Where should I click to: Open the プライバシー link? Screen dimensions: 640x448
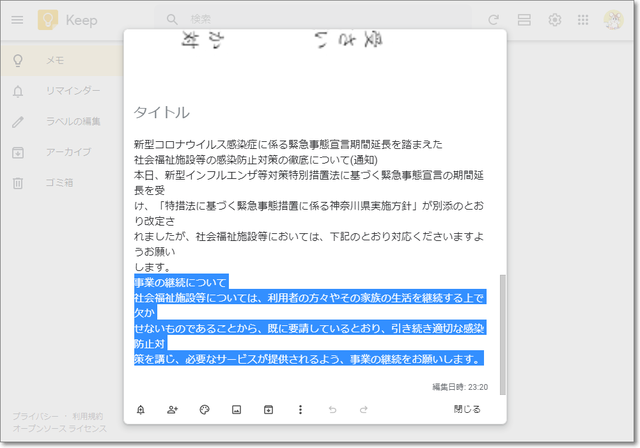coord(35,416)
